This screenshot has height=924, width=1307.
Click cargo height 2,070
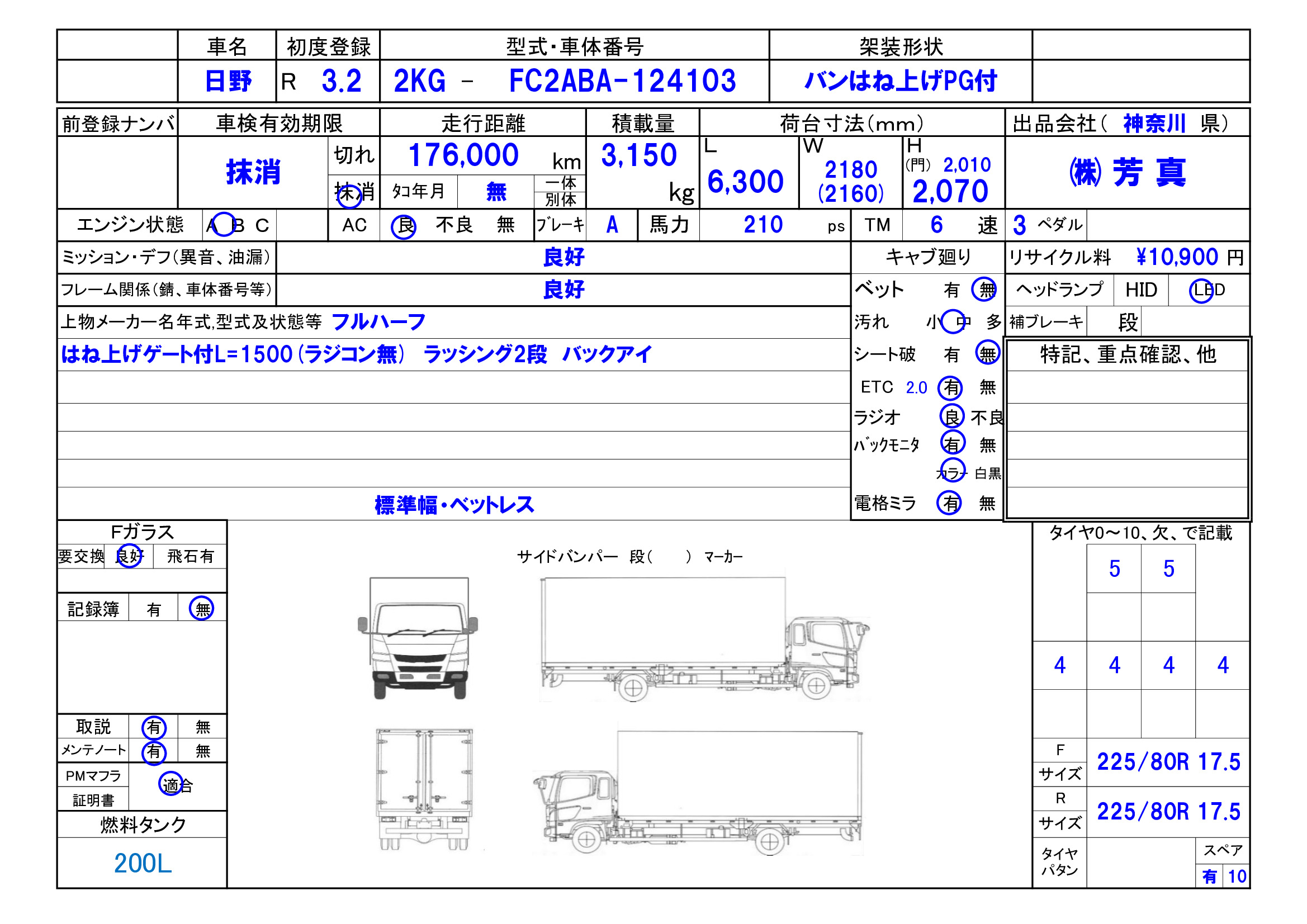click(x=950, y=191)
